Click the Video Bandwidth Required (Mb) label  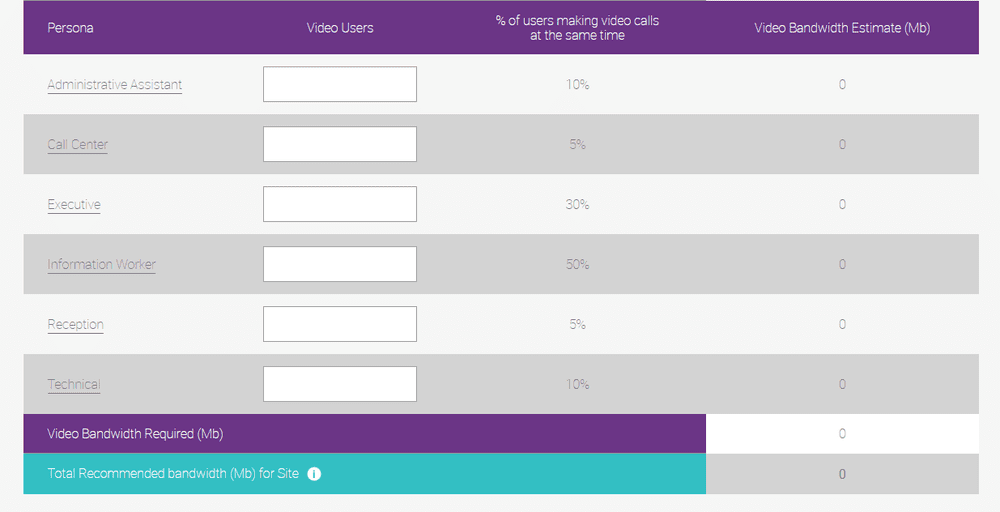tap(135, 434)
